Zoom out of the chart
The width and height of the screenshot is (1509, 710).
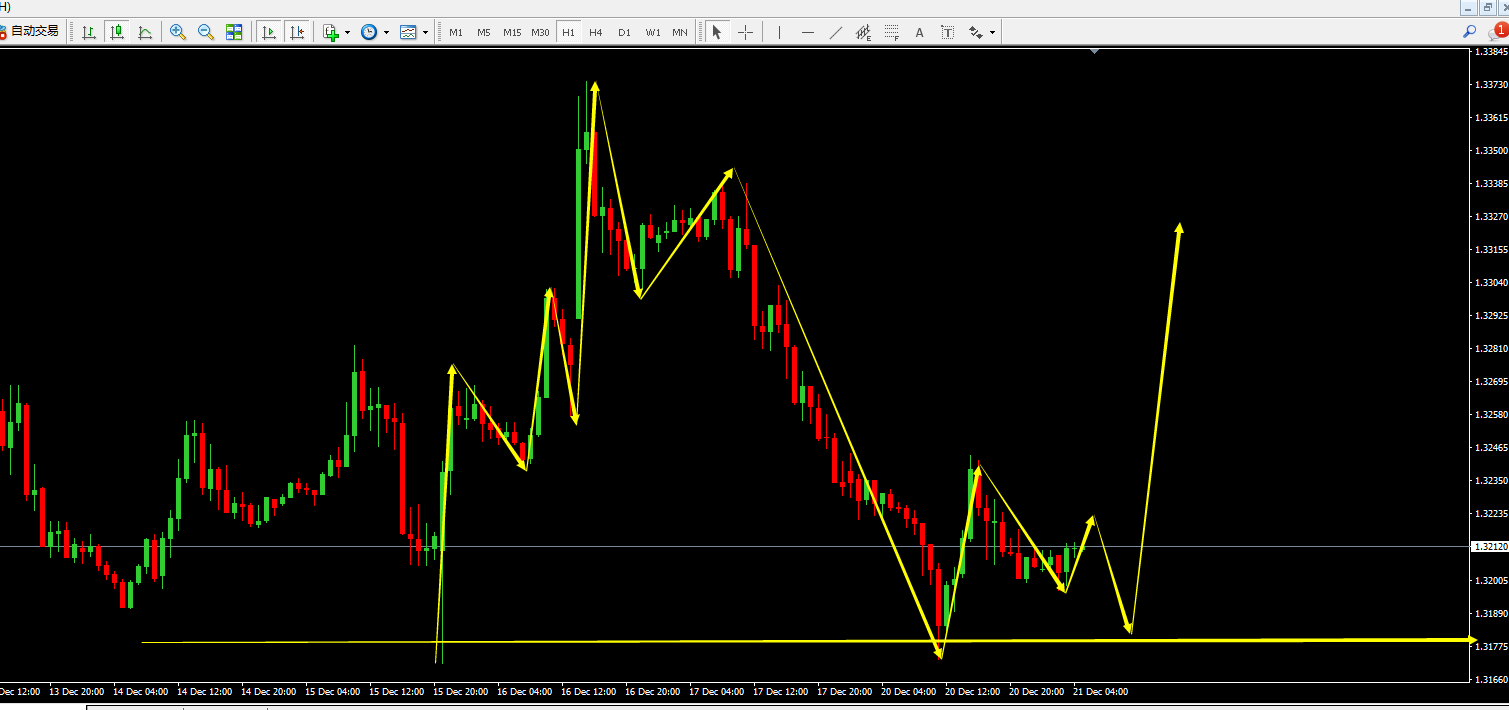click(206, 32)
